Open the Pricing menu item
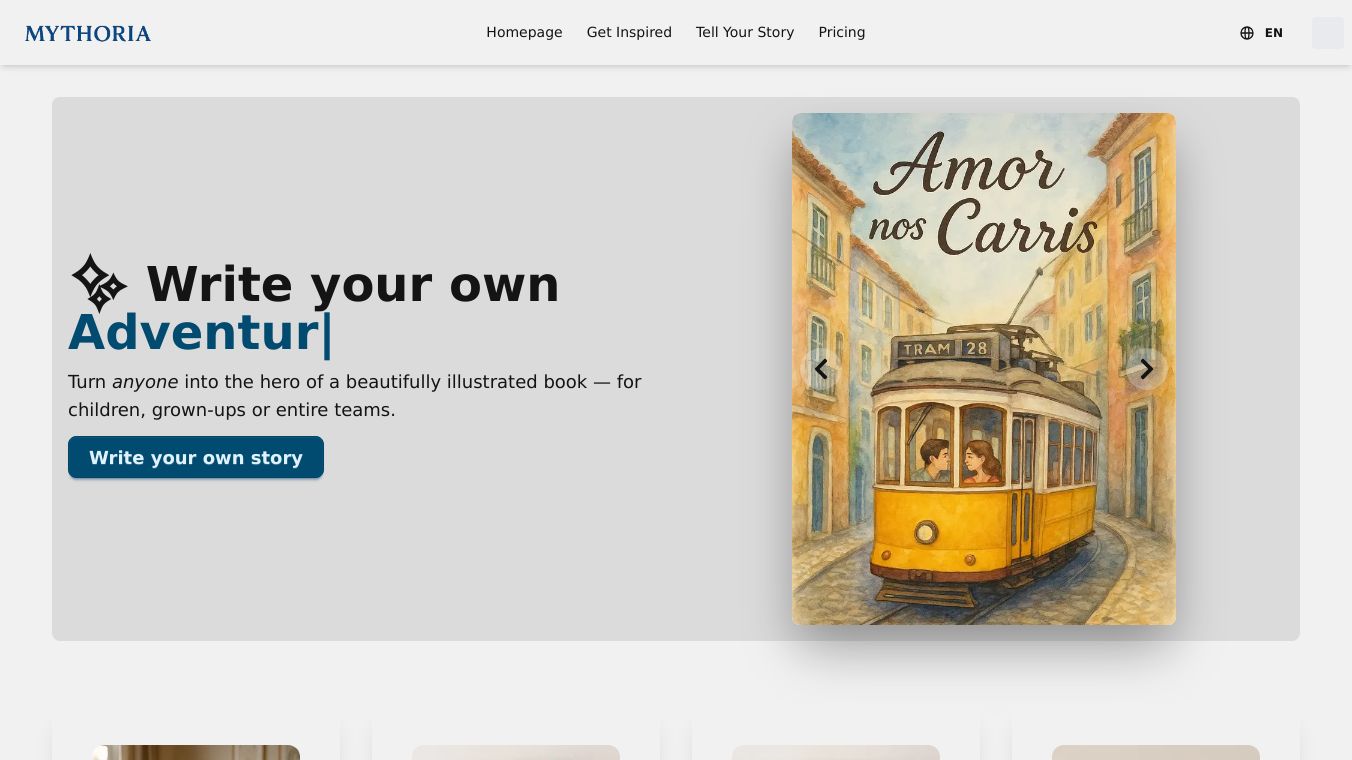Screen dimensions: 1352x760 (842, 32)
